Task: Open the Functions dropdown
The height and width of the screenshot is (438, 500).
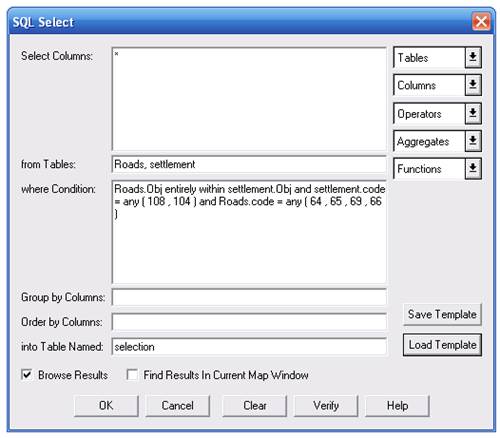Action: point(437,169)
